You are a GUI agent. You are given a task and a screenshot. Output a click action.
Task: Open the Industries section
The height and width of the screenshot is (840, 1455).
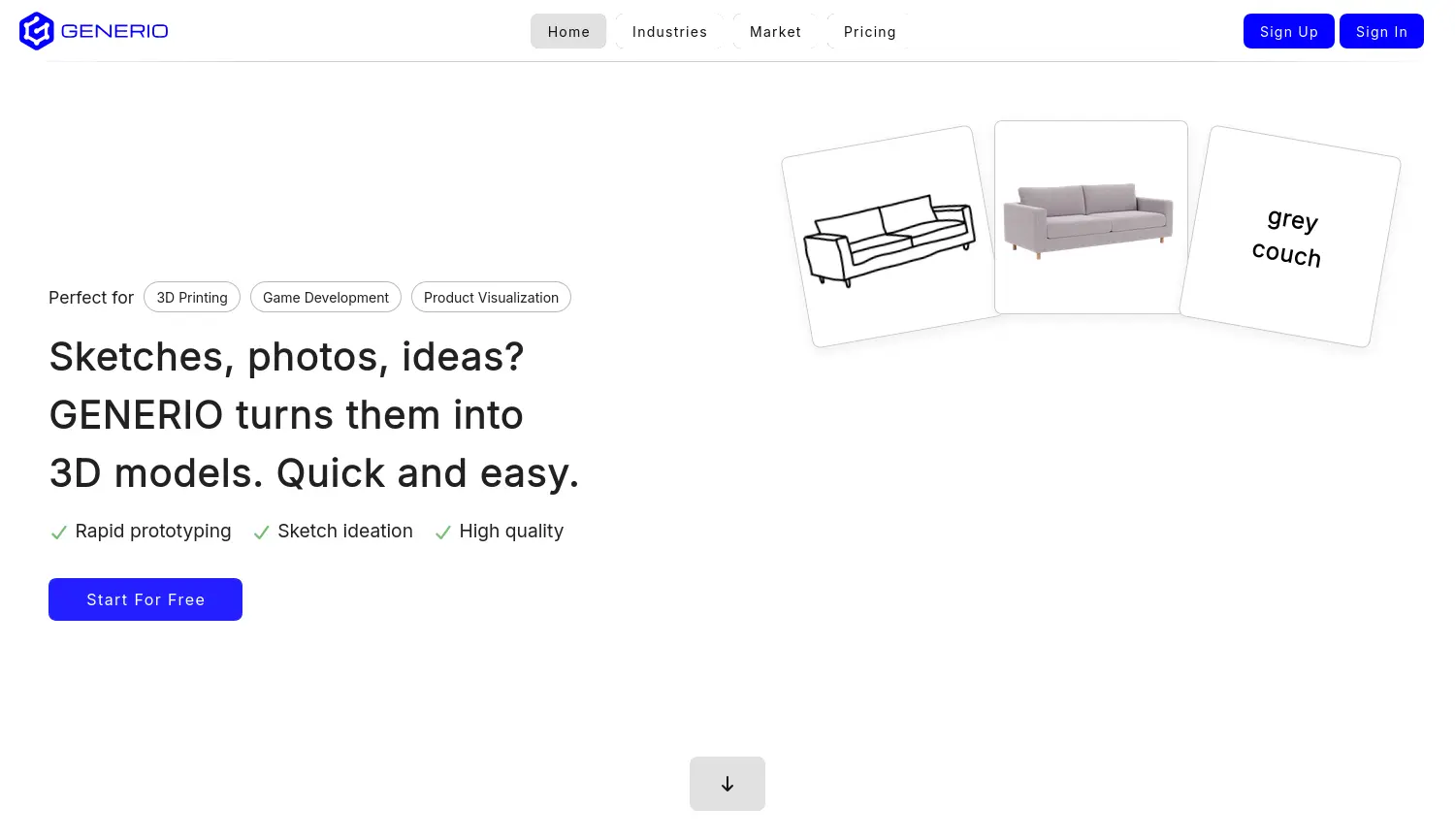[669, 31]
